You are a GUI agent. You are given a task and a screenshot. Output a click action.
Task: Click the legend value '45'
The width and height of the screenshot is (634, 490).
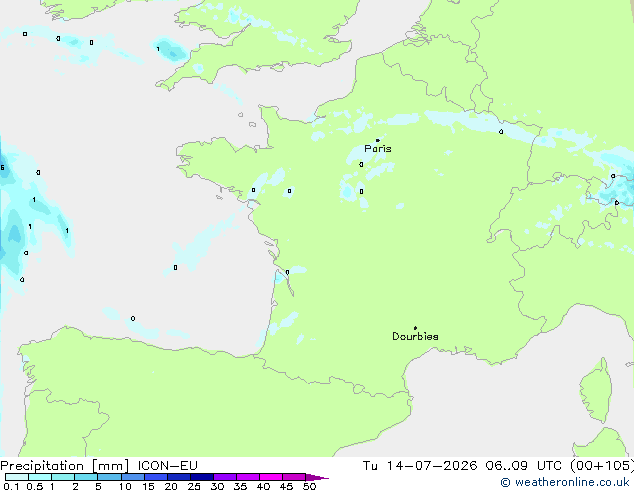[x=286, y=486]
